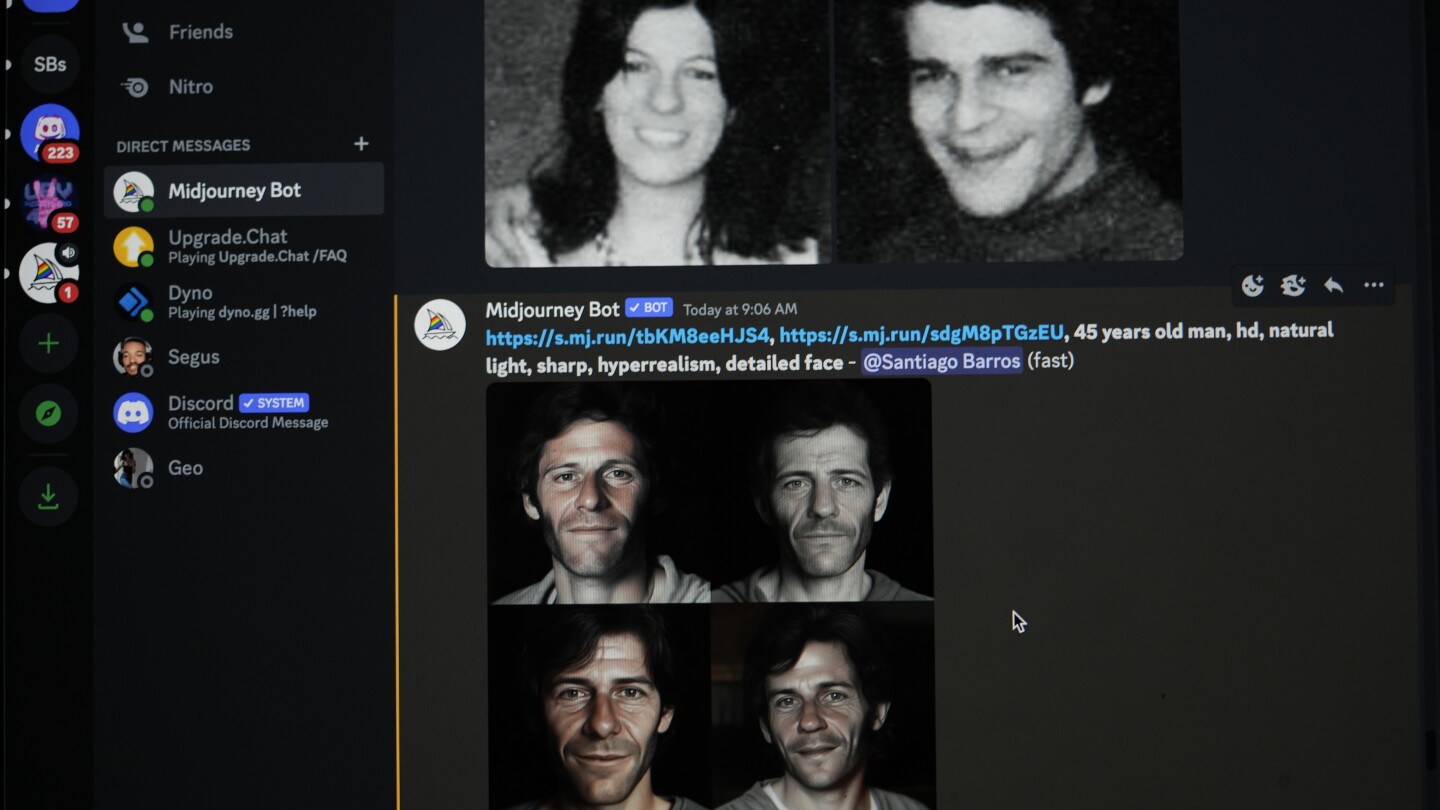The image size is (1440, 810).
Task: Click Geo's profile avatar
Action: coord(133,467)
